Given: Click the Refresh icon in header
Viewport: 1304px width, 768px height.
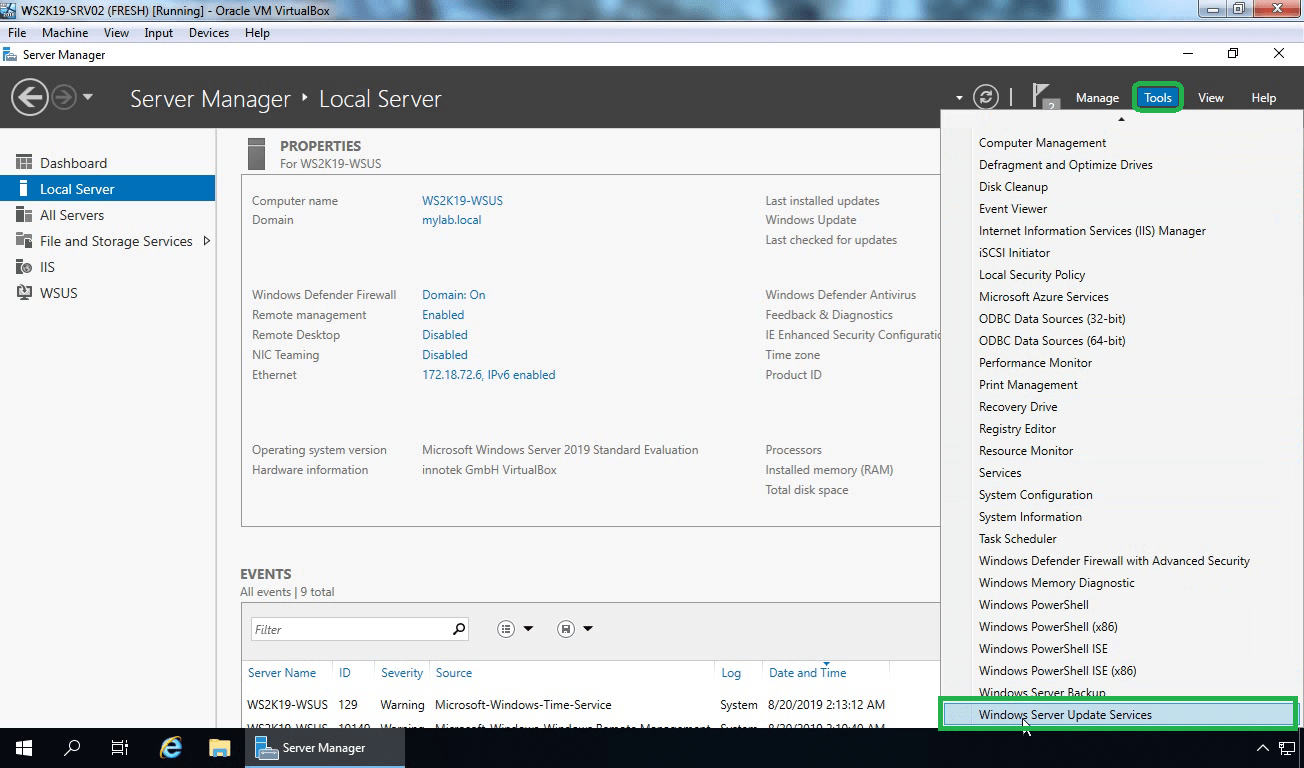Looking at the screenshot, I should point(986,97).
